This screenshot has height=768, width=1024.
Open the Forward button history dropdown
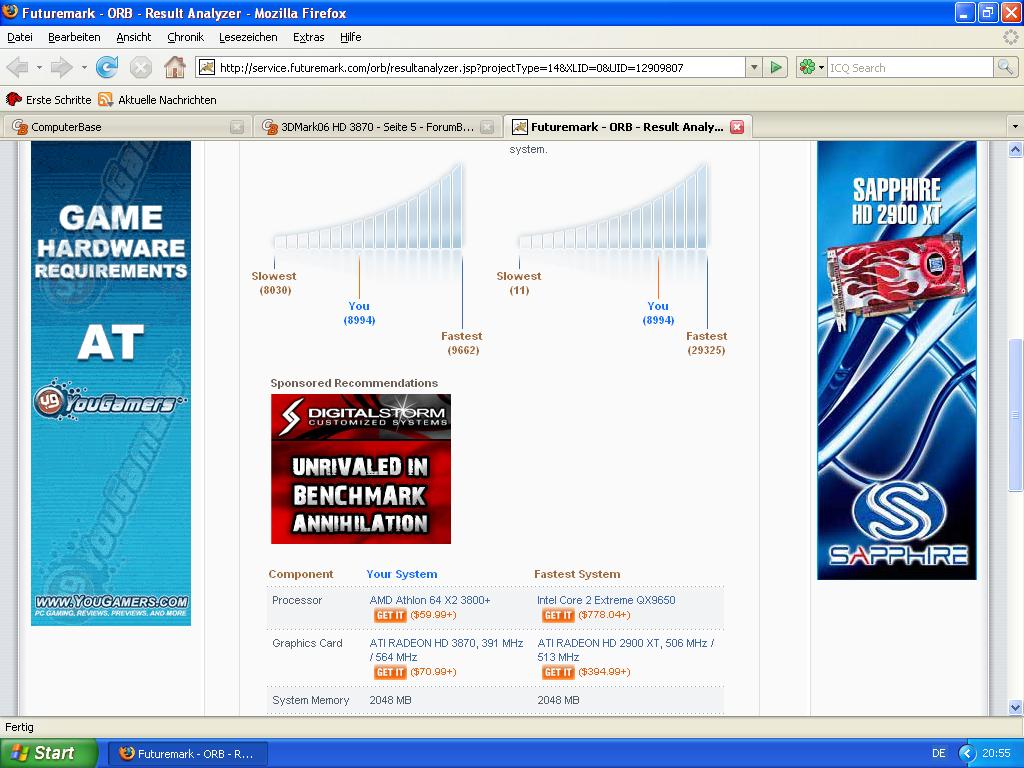84,67
